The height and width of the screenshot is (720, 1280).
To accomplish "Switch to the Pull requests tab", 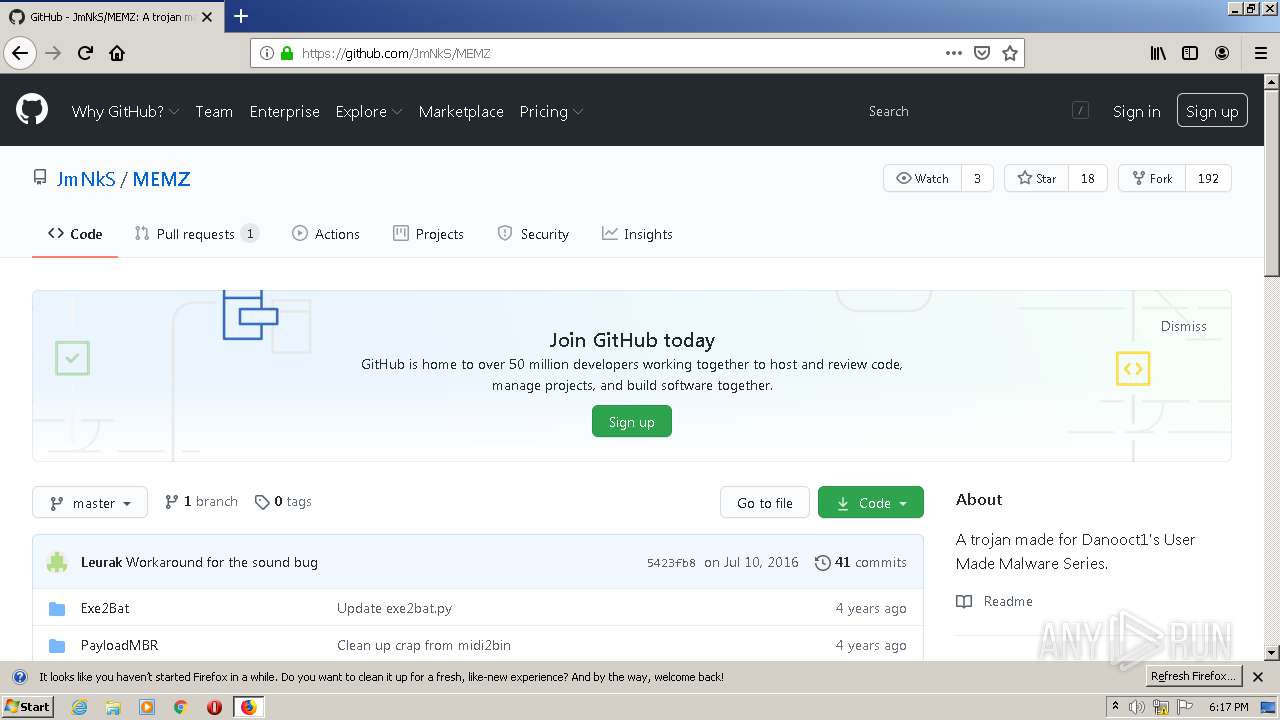I will tap(197, 234).
